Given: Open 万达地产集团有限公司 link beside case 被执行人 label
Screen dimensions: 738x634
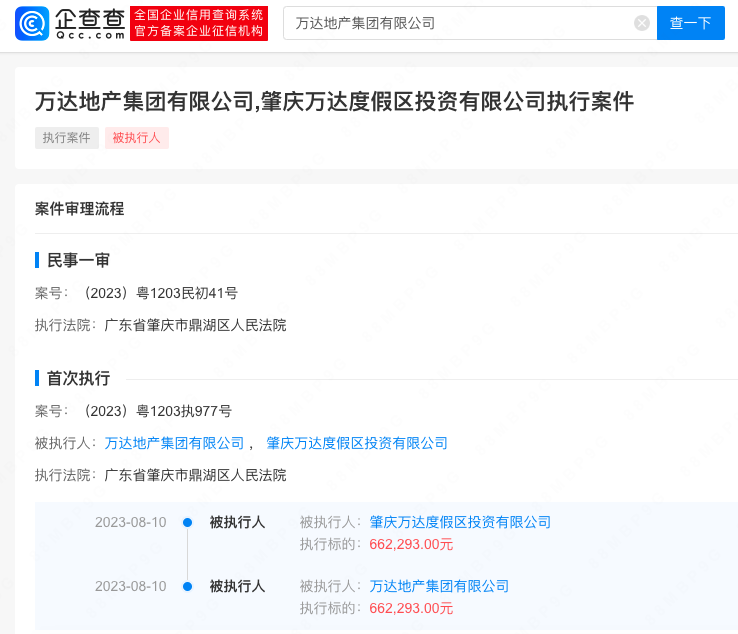Looking at the screenshot, I should tap(174, 443).
